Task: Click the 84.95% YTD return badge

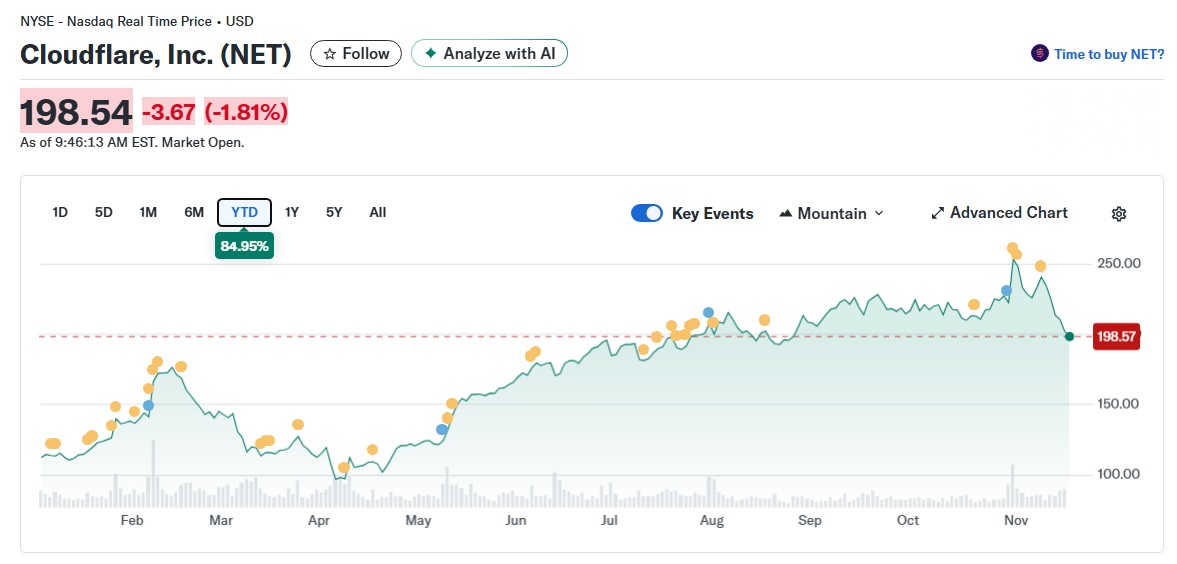Action: tap(244, 246)
